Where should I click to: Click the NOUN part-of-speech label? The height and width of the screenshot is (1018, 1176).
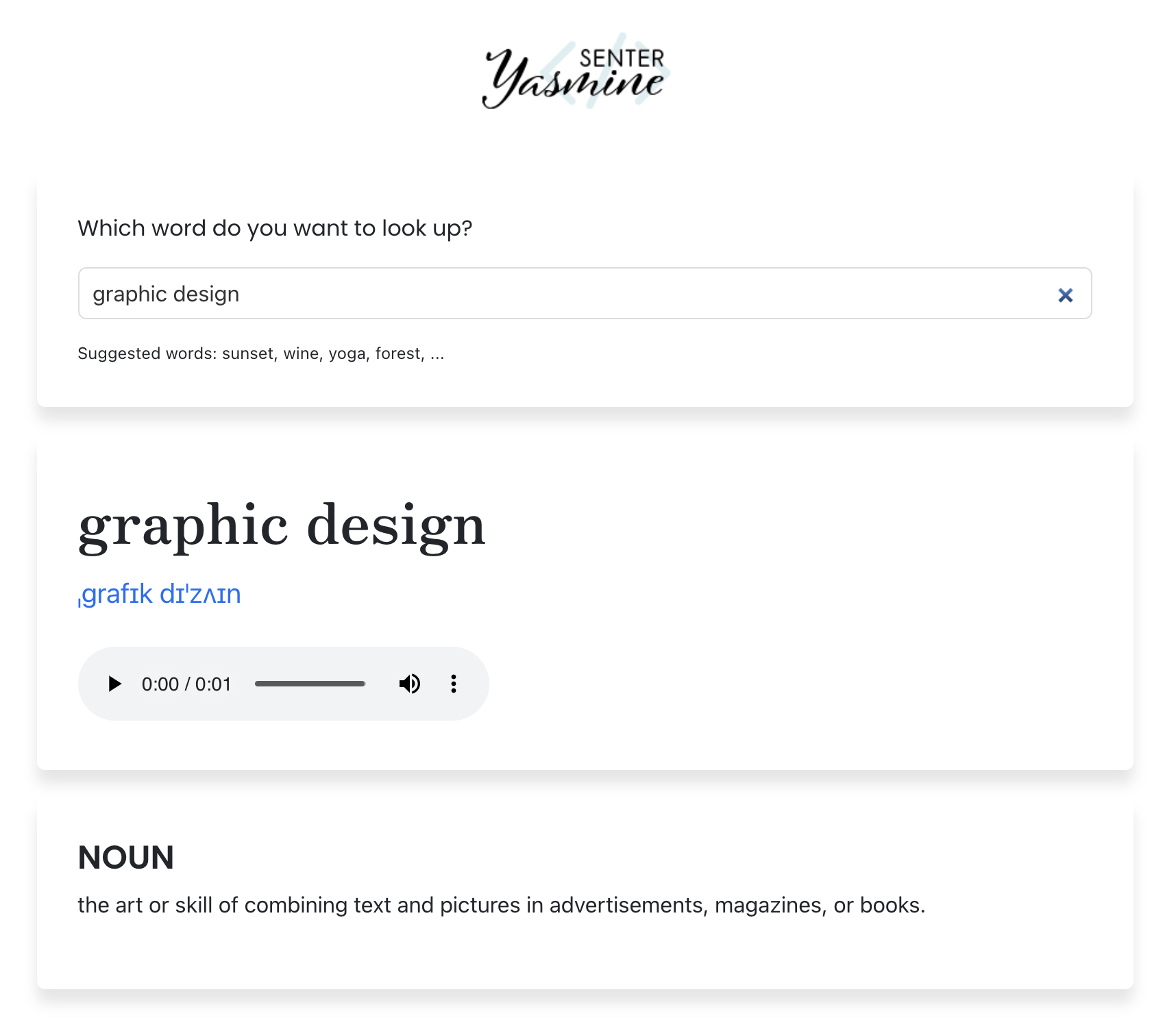click(126, 857)
